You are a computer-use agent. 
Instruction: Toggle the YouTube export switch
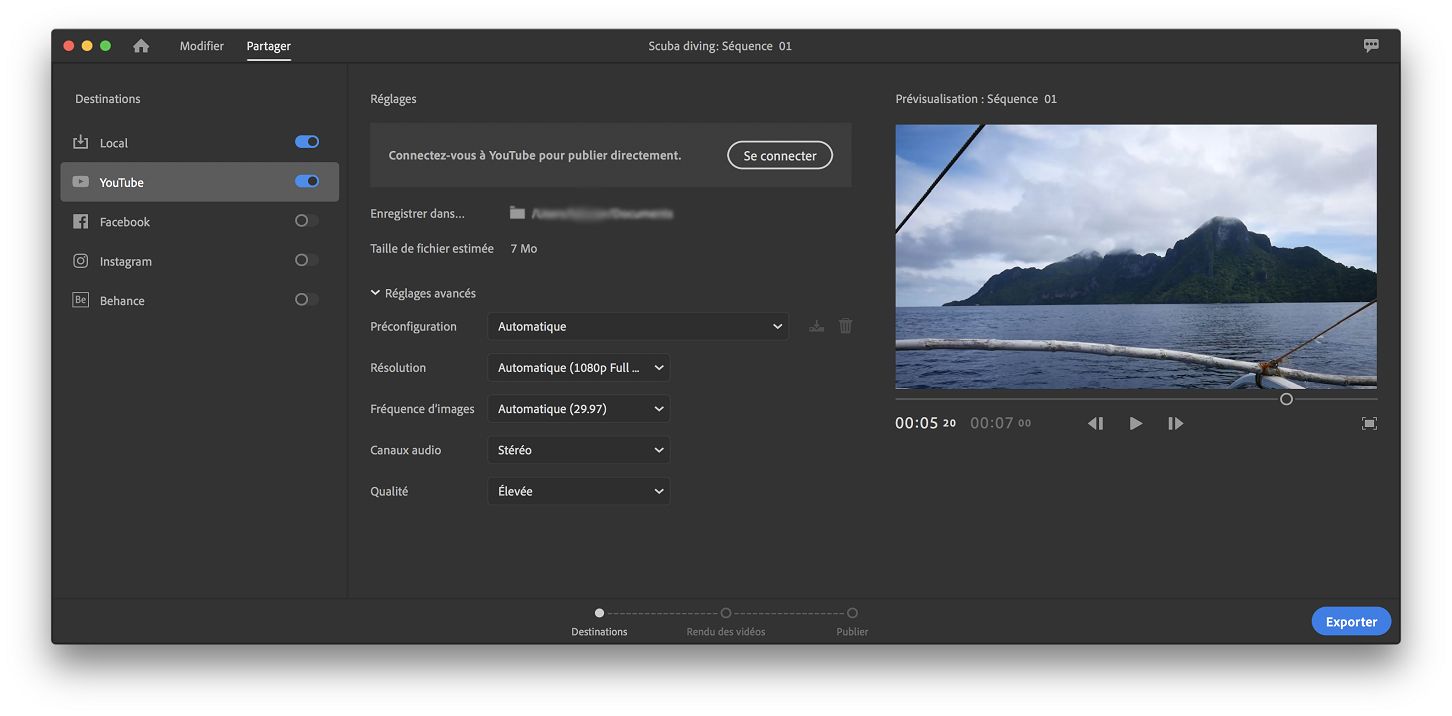[306, 181]
